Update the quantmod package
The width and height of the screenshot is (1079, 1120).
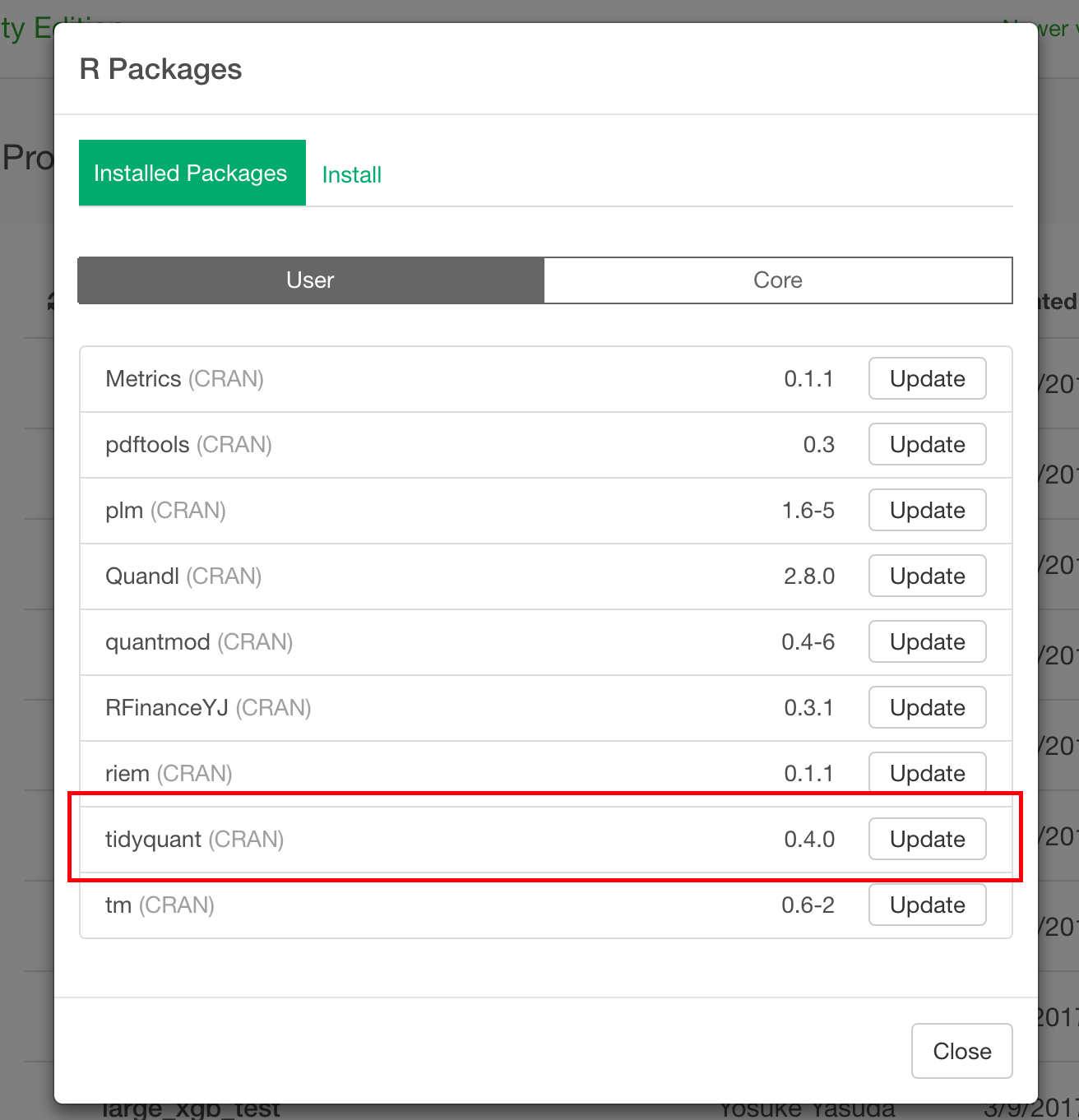click(927, 641)
